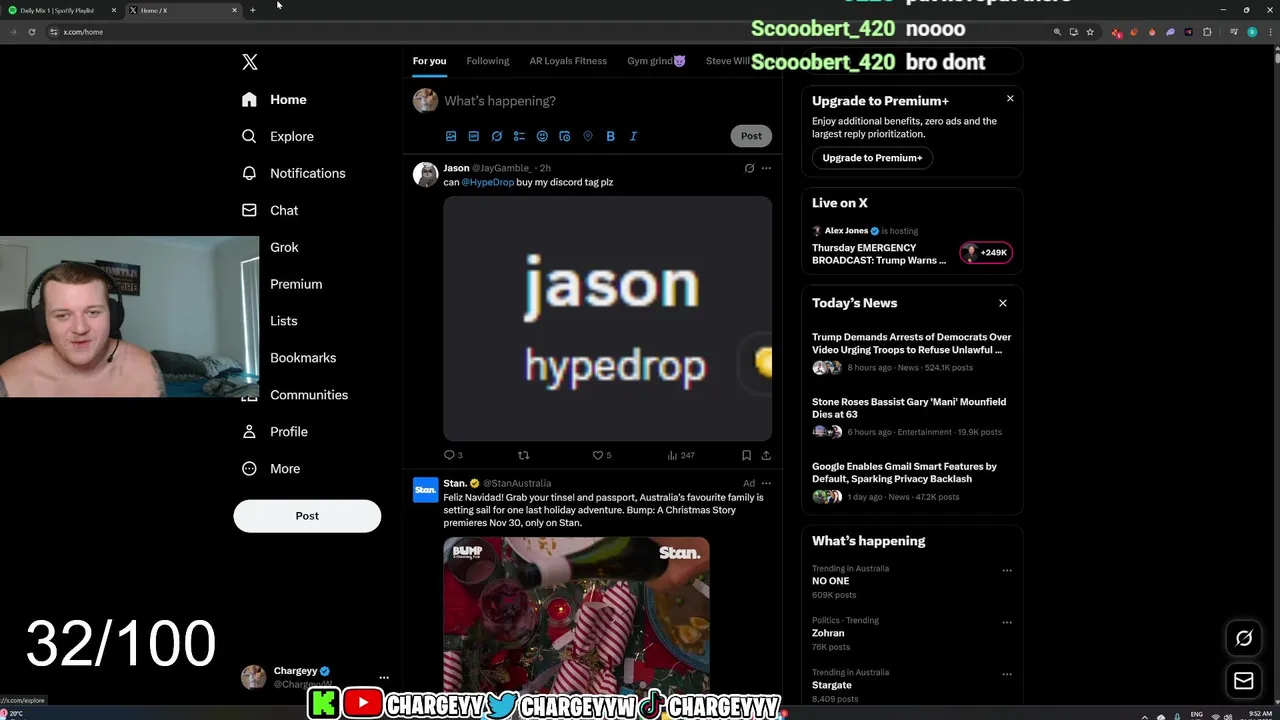
Task: Toggle bold formatting in composer
Action: [610, 136]
